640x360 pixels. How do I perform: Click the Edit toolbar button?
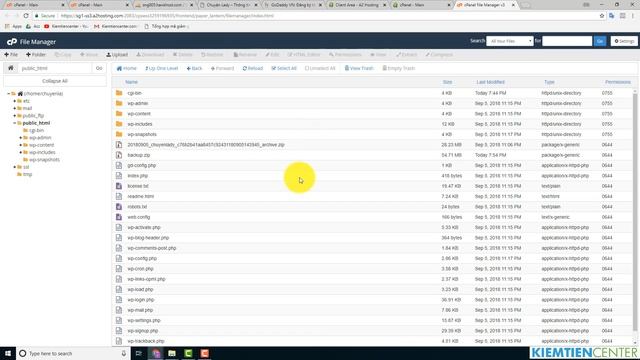pyautogui.click(x=272, y=54)
